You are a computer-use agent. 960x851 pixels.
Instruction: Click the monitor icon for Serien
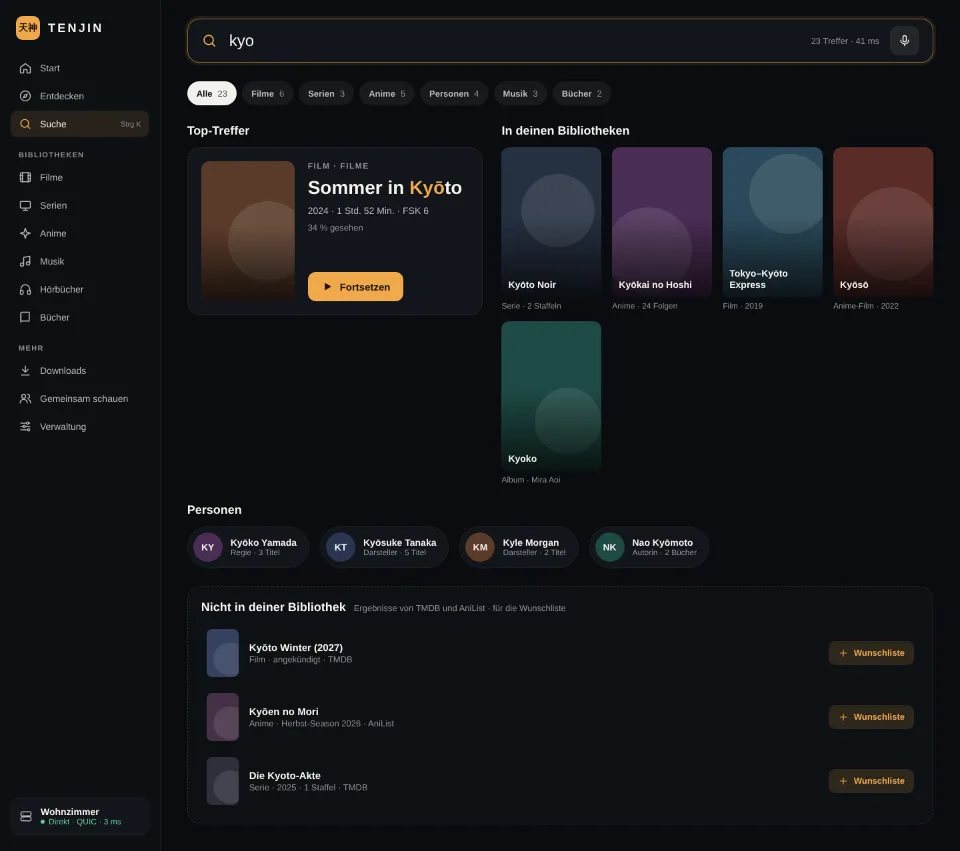click(25, 206)
